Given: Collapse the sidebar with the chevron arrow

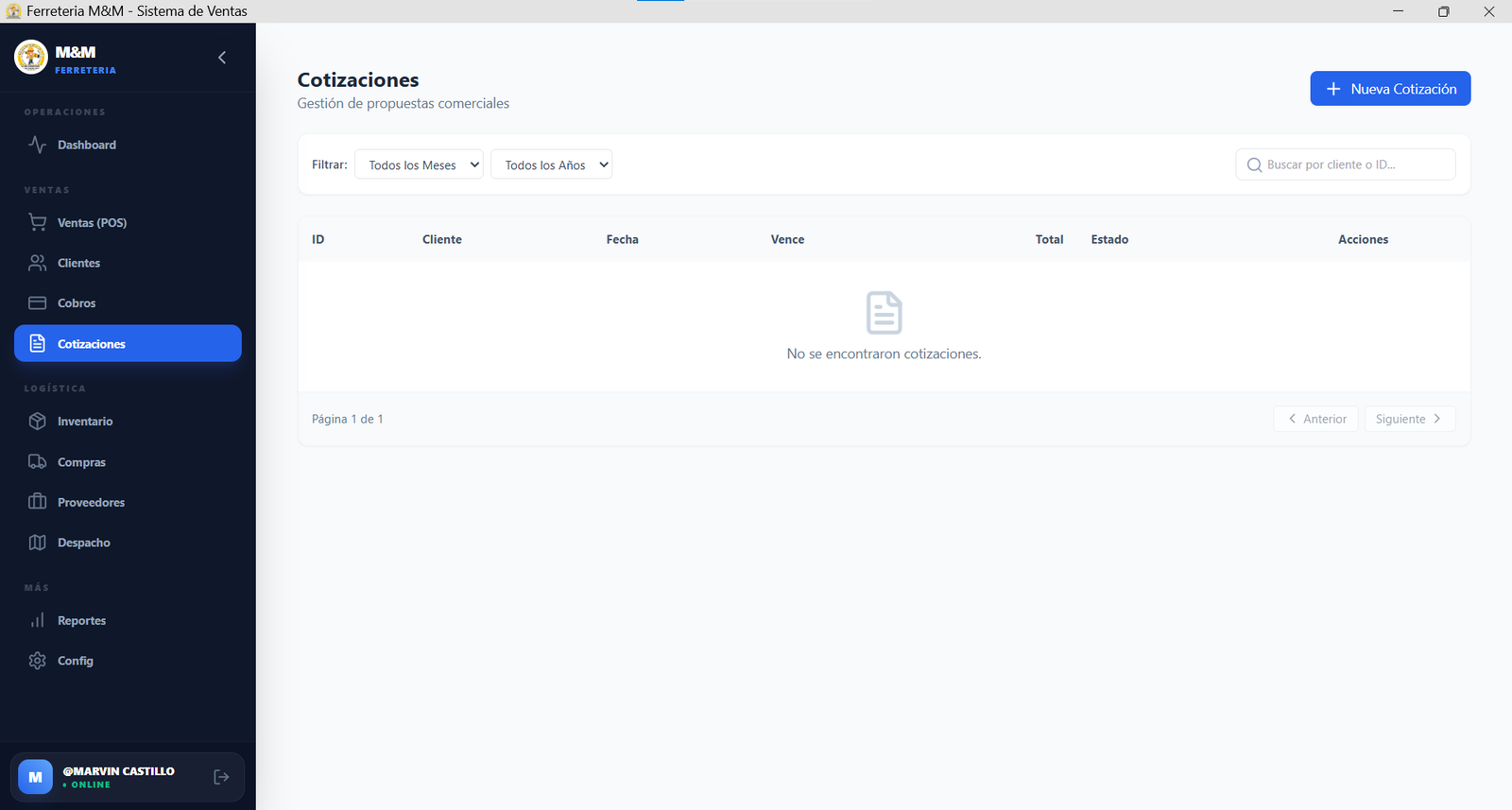Looking at the screenshot, I should click(222, 58).
